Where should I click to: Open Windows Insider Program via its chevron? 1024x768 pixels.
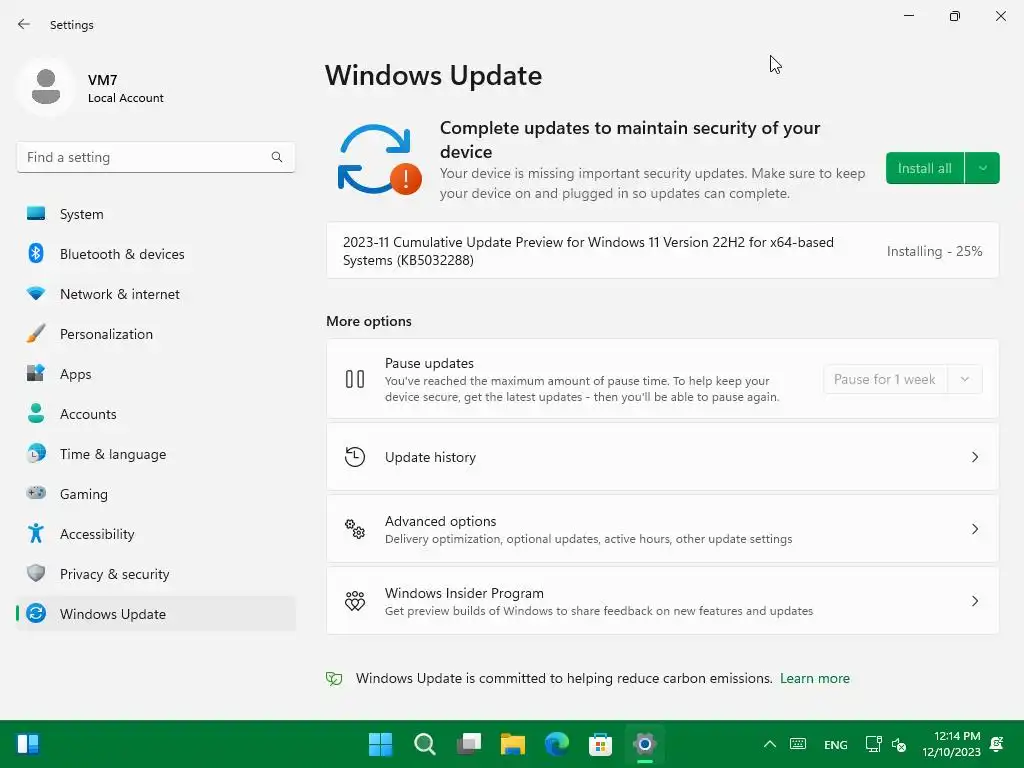[974, 601]
